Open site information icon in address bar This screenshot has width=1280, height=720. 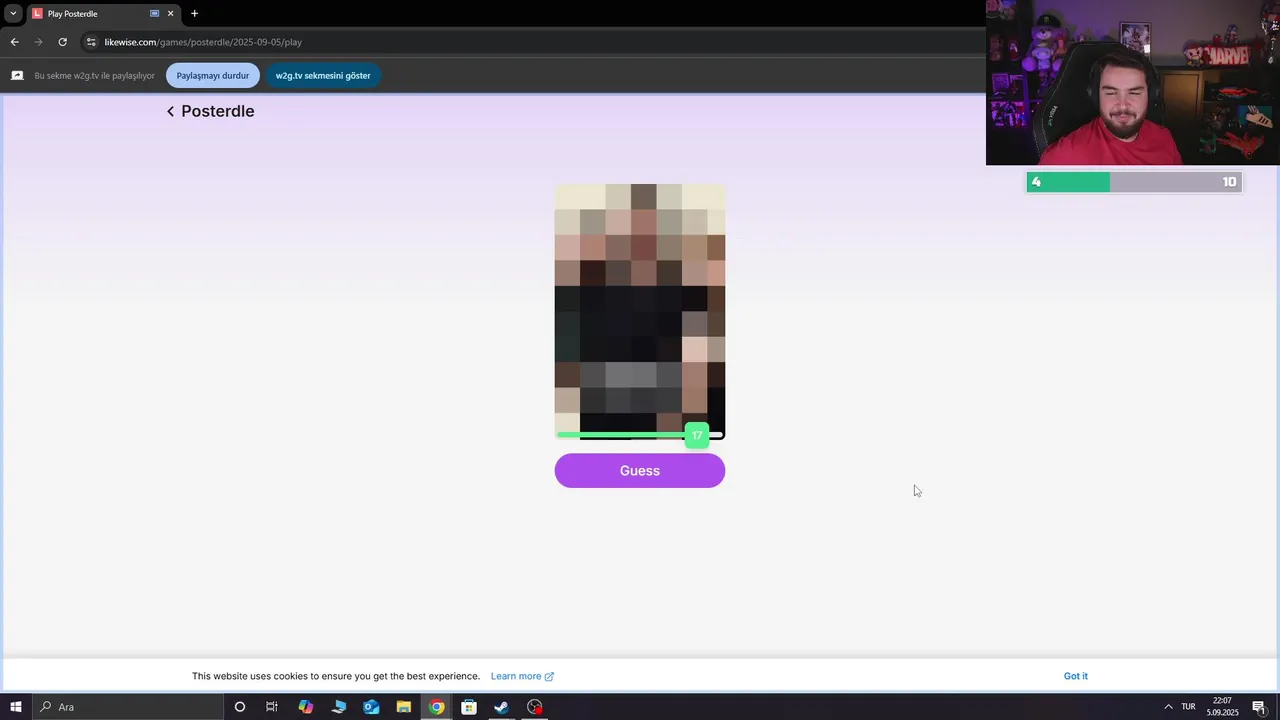[x=91, y=42]
